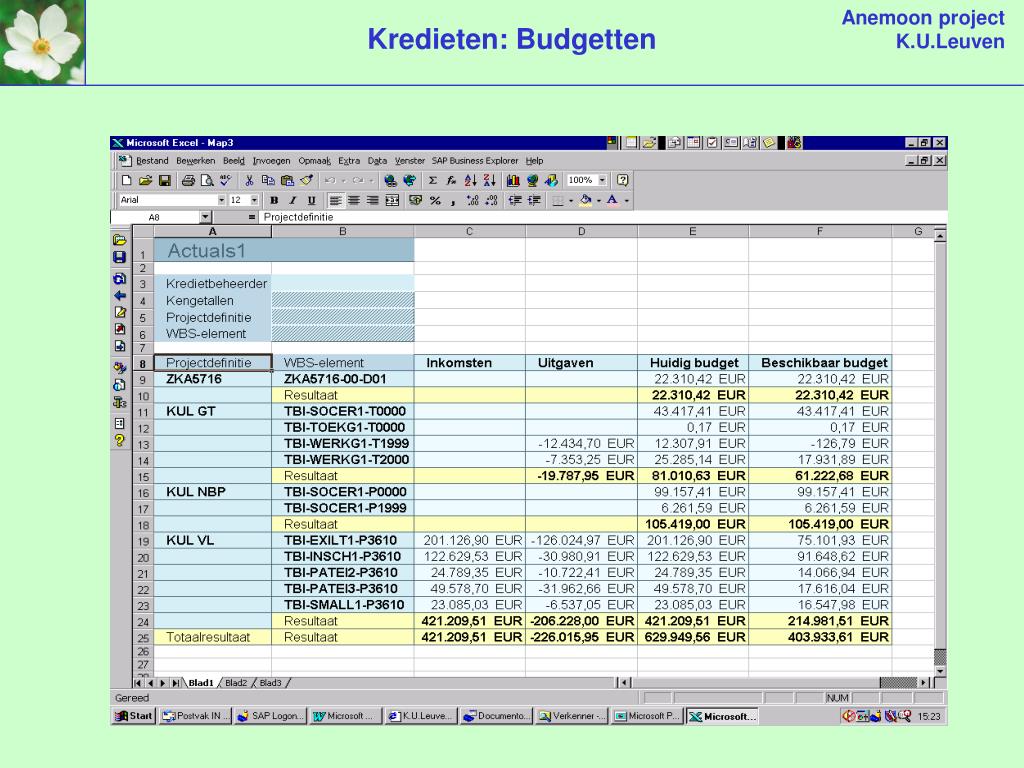This screenshot has width=1024, height=768.
Task: Click the Fill Color paint bucket
Action: click(x=586, y=200)
